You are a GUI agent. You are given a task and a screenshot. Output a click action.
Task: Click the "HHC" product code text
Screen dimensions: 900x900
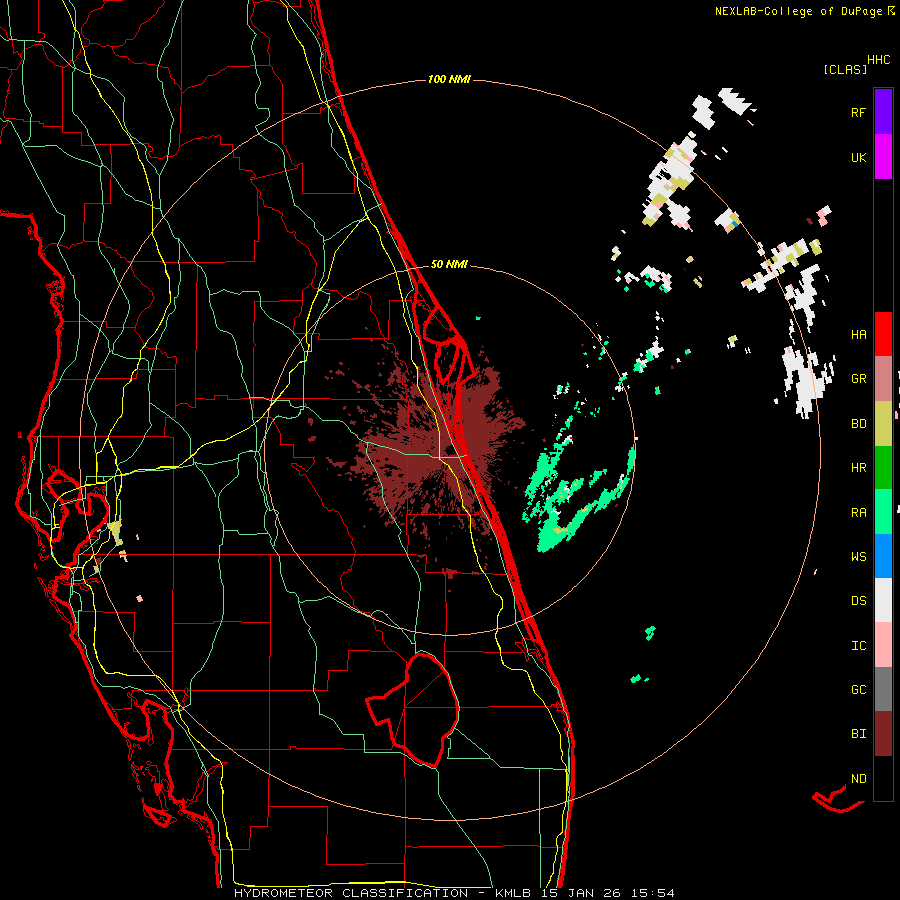878,60
